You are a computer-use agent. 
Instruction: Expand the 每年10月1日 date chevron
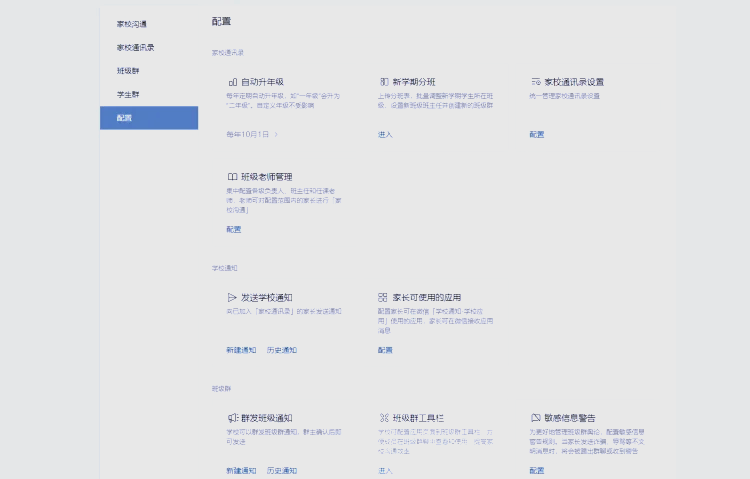[x=276, y=134]
